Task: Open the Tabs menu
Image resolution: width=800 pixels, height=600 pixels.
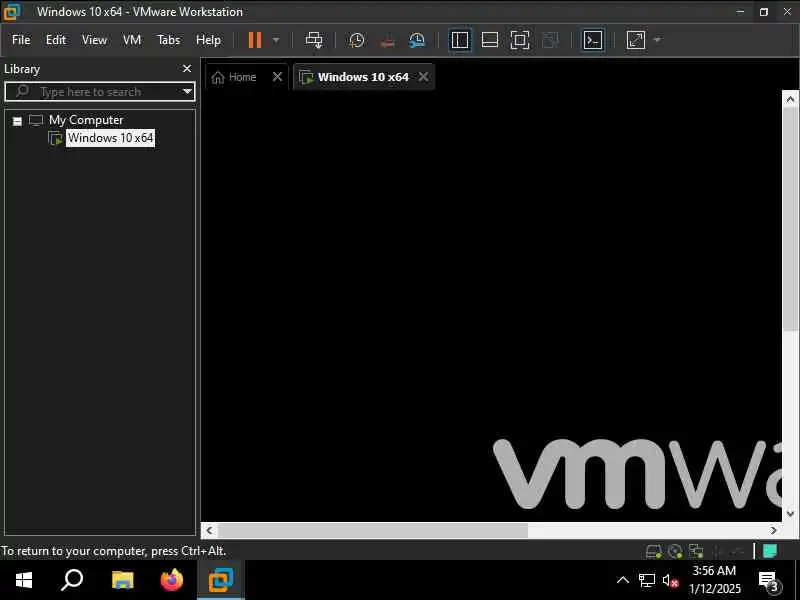Action: click(x=168, y=40)
